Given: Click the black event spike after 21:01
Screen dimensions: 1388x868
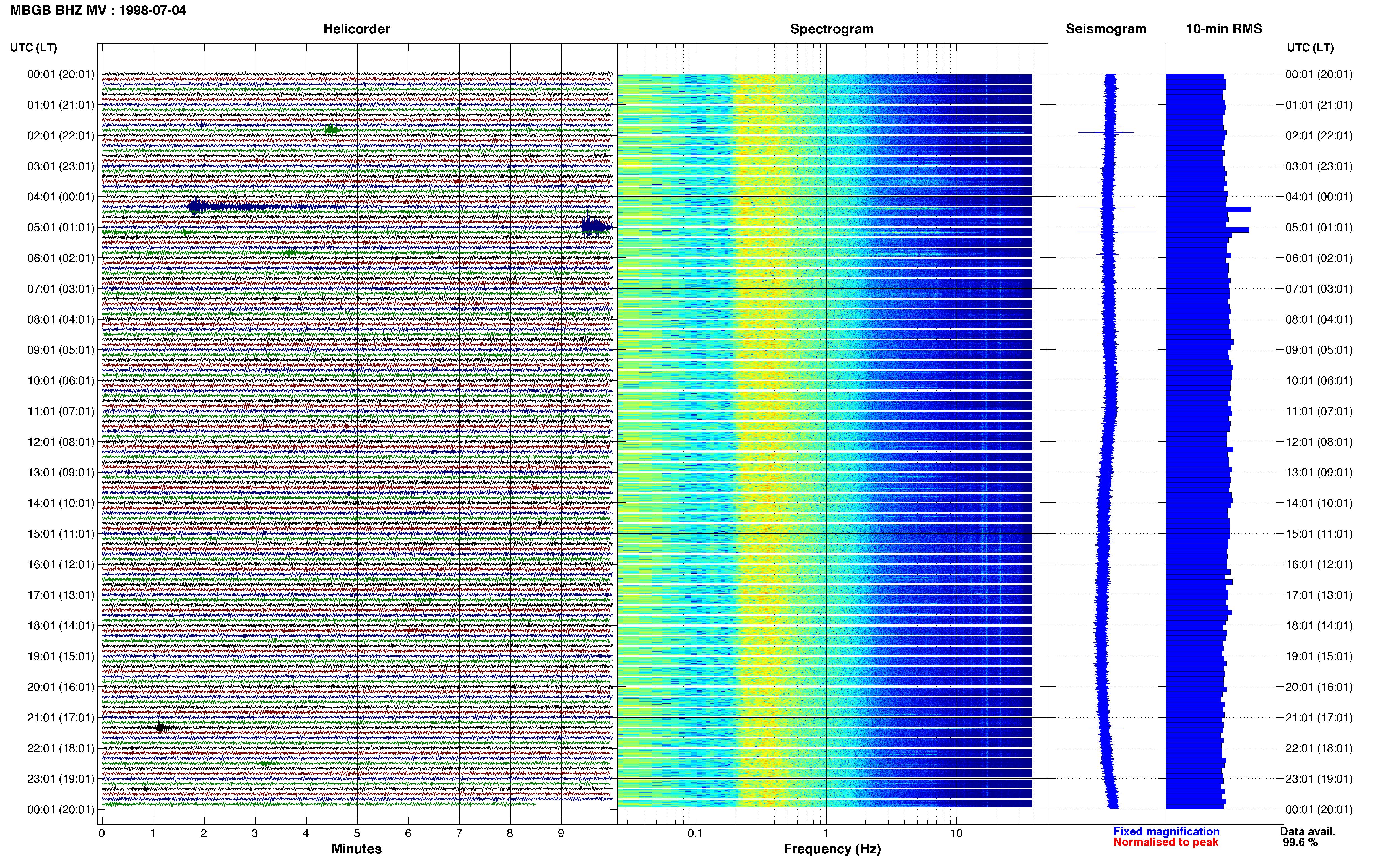Looking at the screenshot, I should coord(161,727).
